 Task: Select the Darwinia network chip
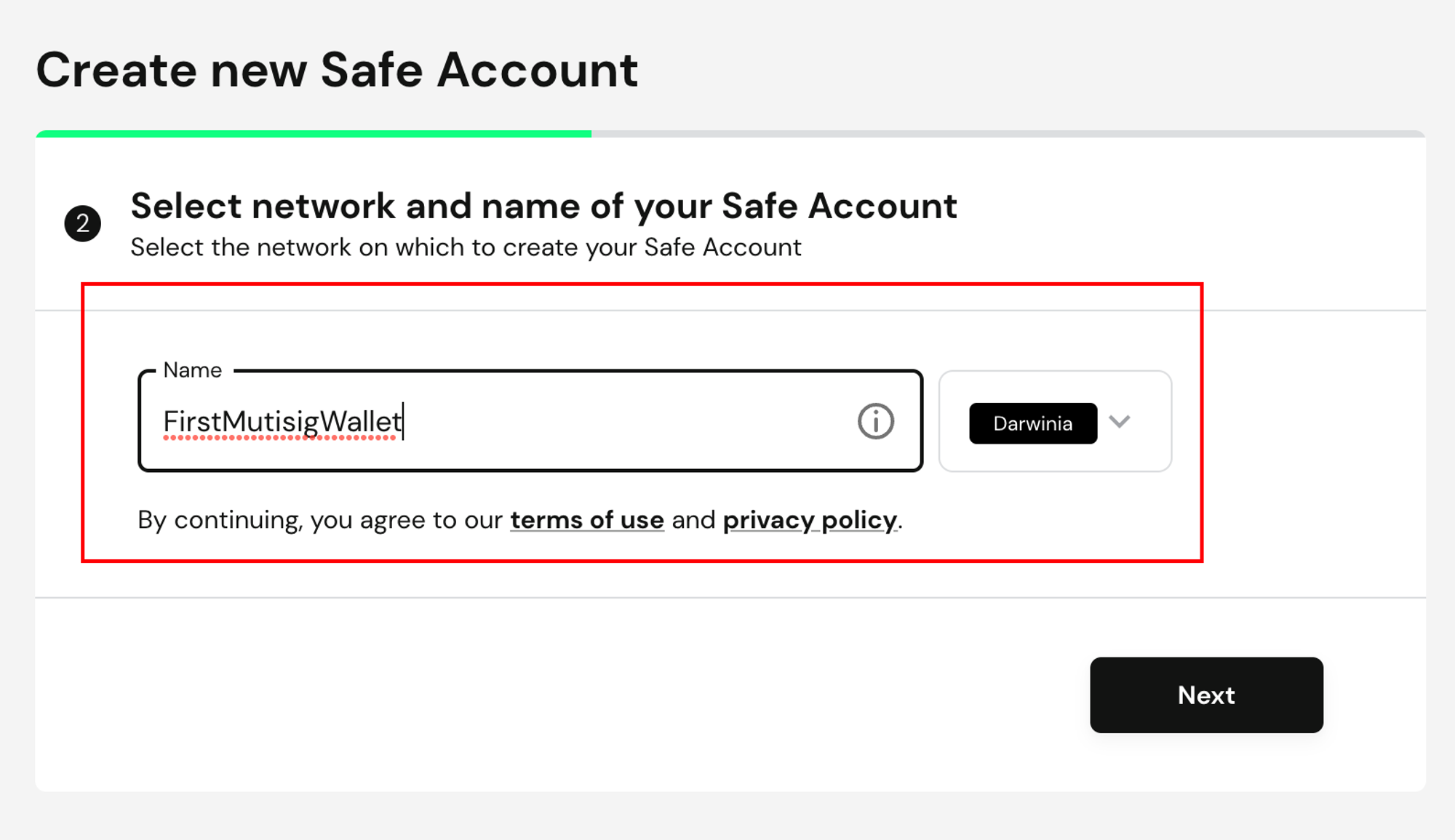pos(1032,423)
